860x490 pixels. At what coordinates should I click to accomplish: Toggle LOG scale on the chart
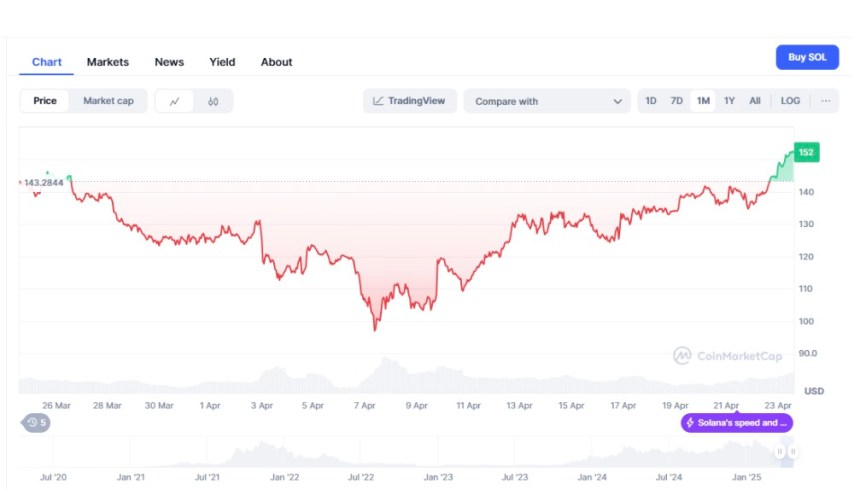point(790,101)
